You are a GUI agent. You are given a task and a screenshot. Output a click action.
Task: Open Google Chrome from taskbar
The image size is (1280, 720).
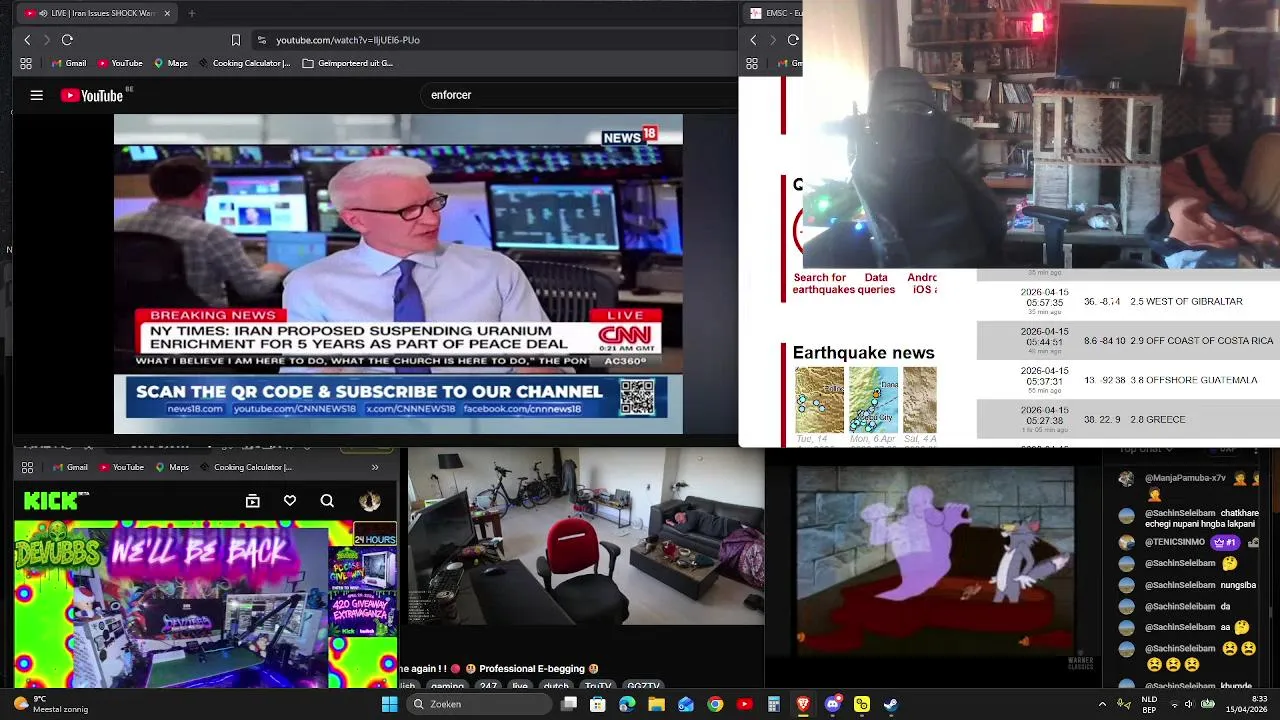715,704
